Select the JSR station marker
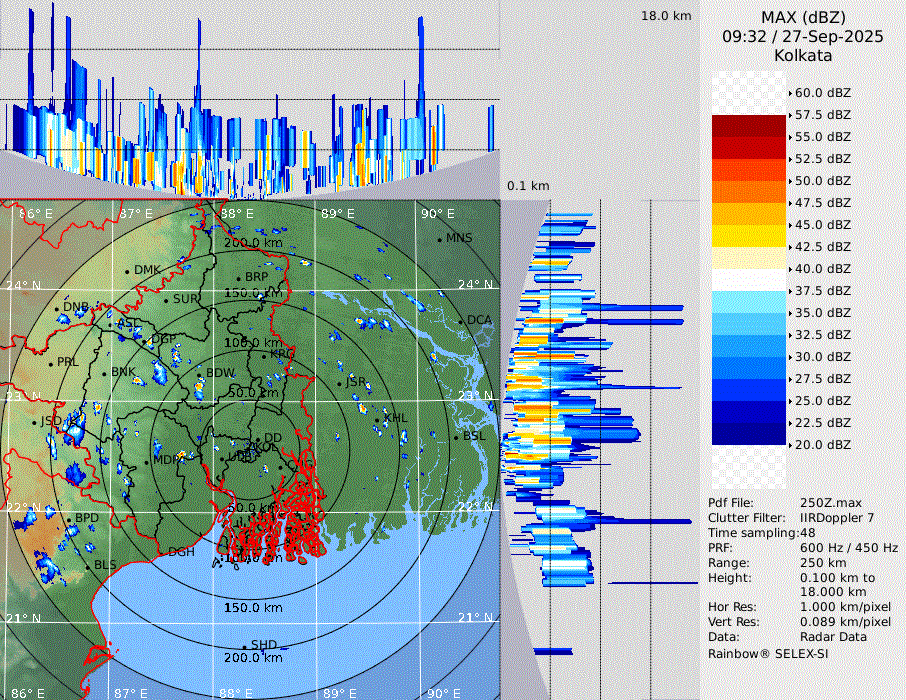The height and width of the screenshot is (700, 906). point(340,382)
